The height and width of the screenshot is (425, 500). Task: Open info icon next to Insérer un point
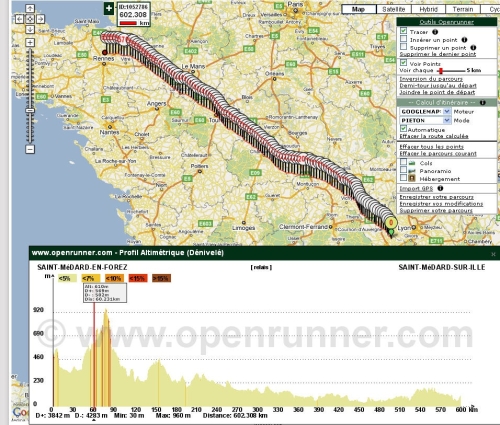[464, 40]
